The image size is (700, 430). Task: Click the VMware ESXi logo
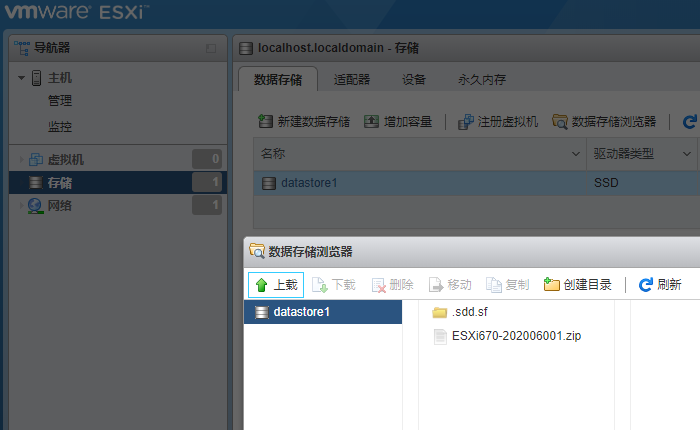pos(76,11)
